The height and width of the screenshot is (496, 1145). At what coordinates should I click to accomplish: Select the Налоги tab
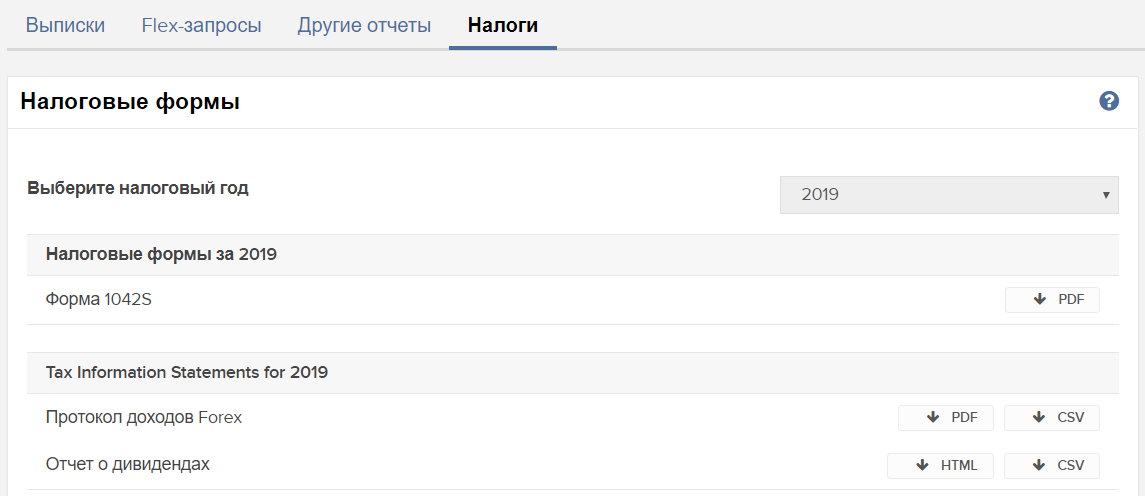pyautogui.click(x=503, y=26)
